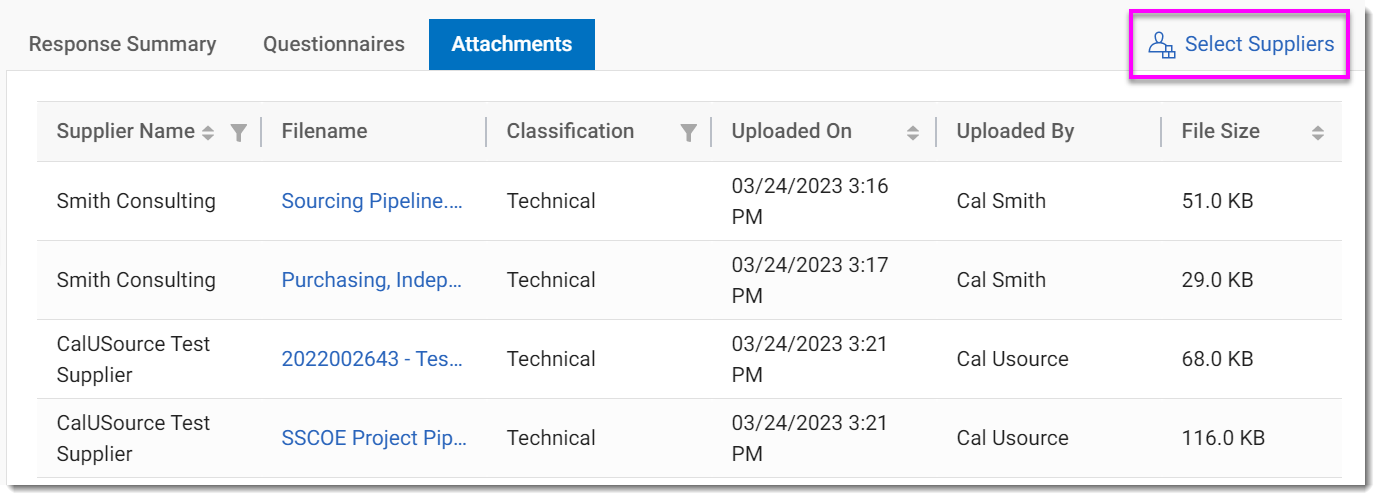Click the Filename column header
The width and height of the screenshot is (1380, 500).
coord(324,131)
